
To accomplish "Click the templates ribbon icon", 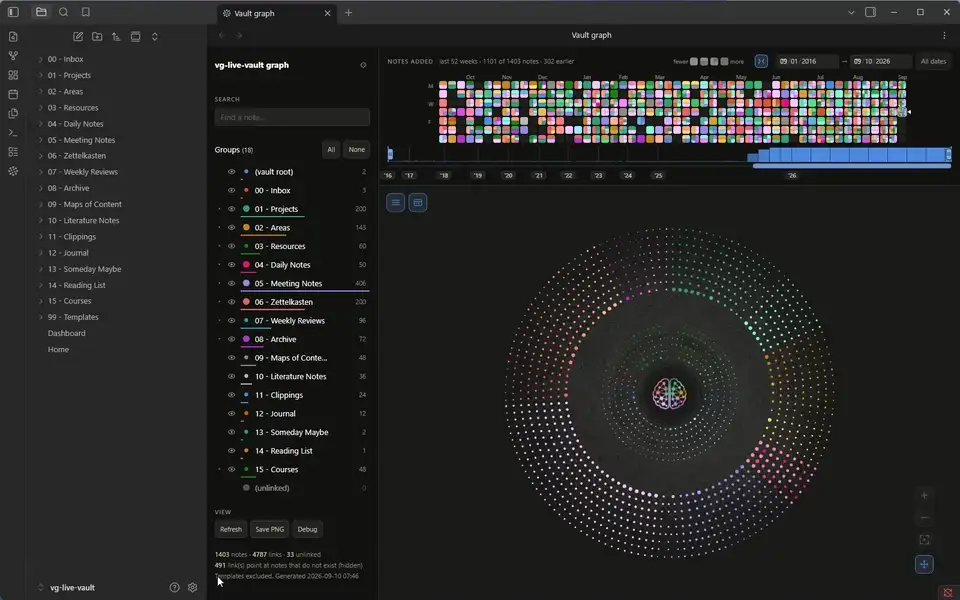I will coord(13,113).
